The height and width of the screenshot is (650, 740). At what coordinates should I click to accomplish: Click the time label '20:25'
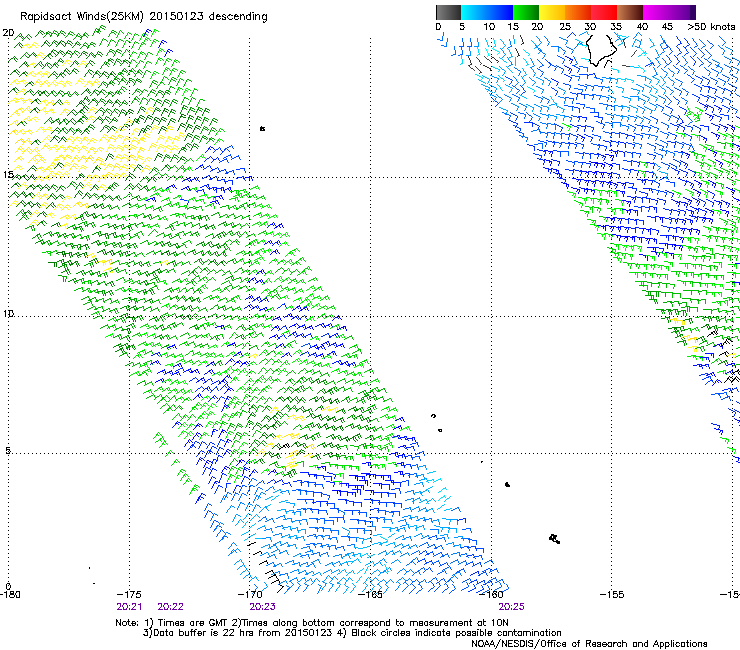pos(512,607)
